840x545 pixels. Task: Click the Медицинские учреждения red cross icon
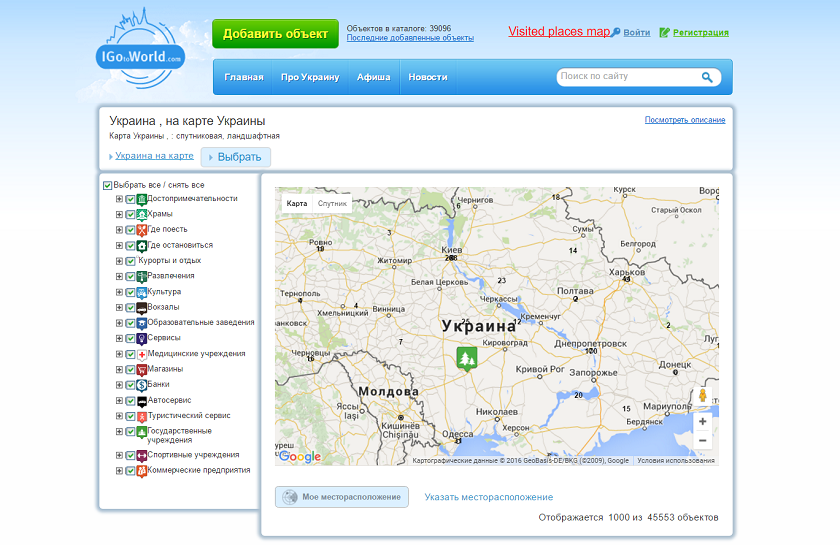point(141,354)
